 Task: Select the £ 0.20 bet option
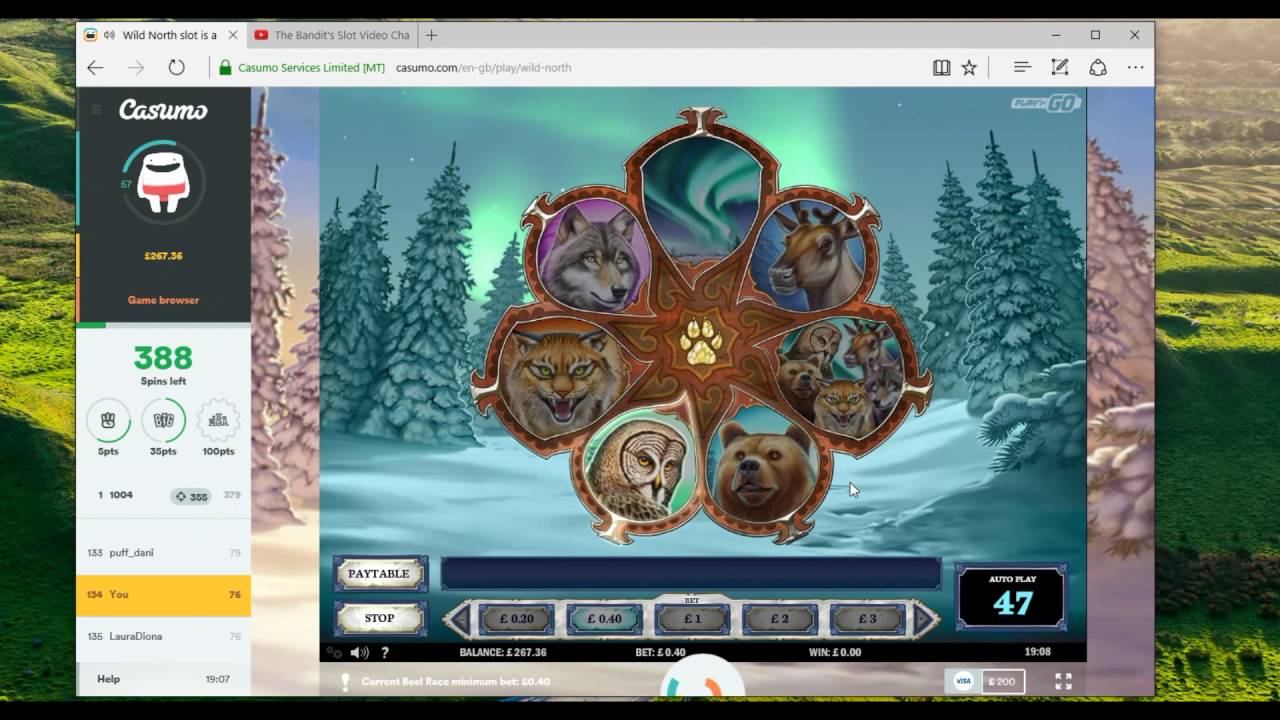point(516,619)
